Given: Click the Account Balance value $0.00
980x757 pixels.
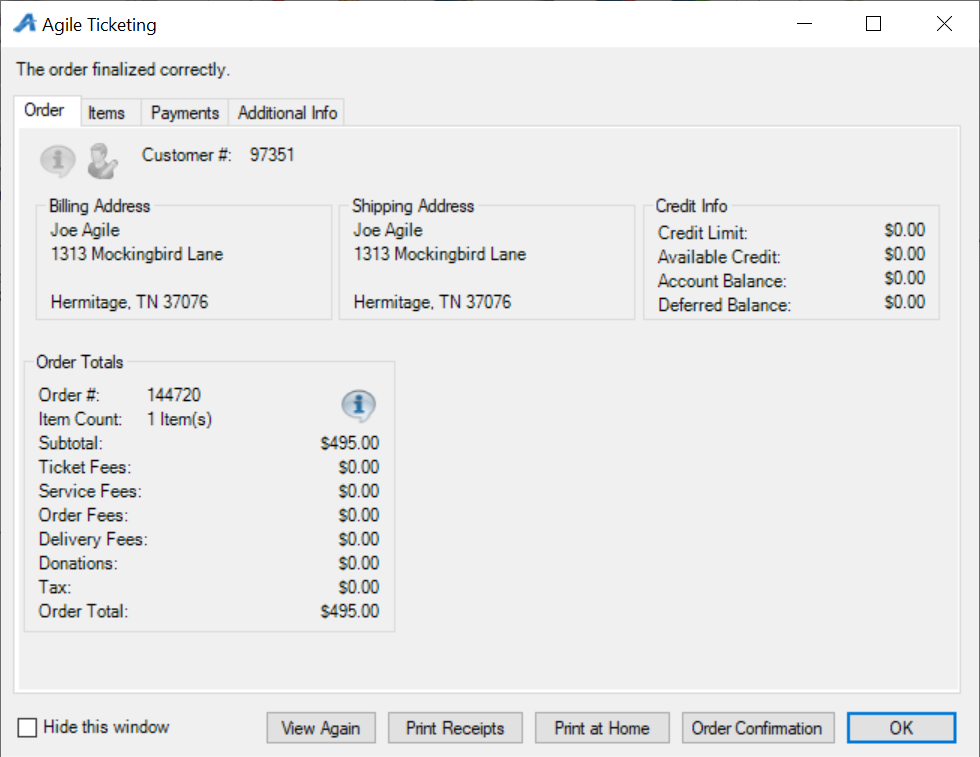Looking at the screenshot, I should tap(904, 278).
